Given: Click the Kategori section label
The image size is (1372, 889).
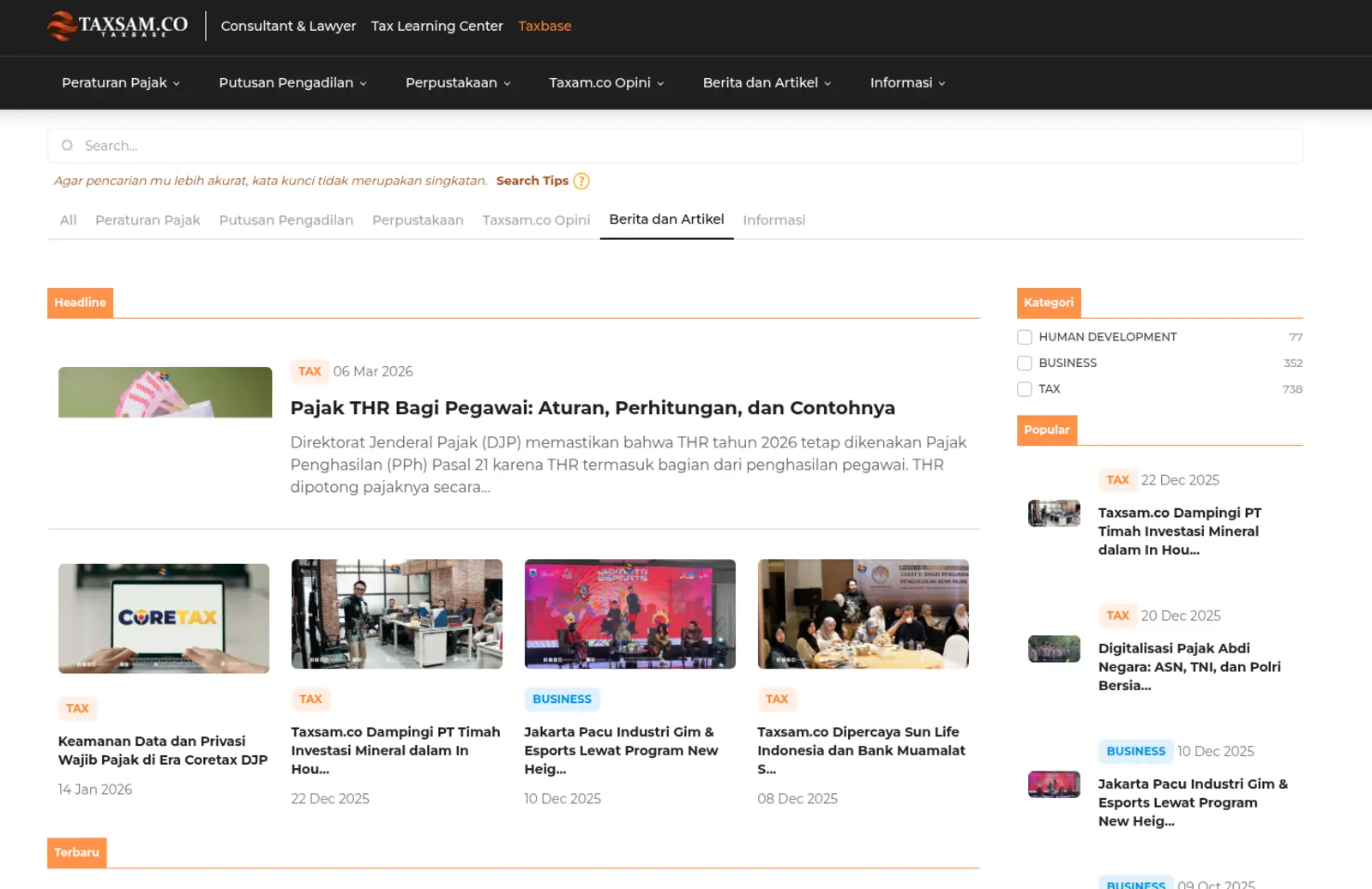Looking at the screenshot, I should pyautogui.click(x=1048, y=303).
